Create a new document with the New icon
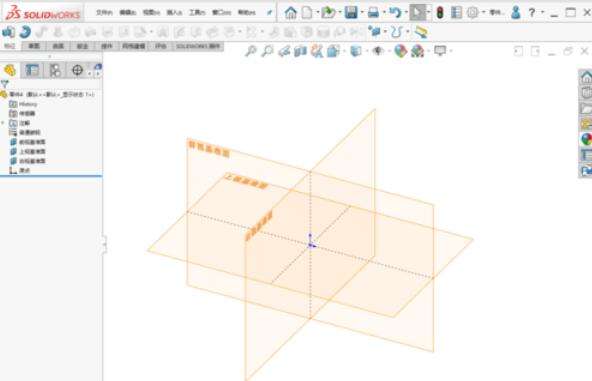 [x=307, y=13]
